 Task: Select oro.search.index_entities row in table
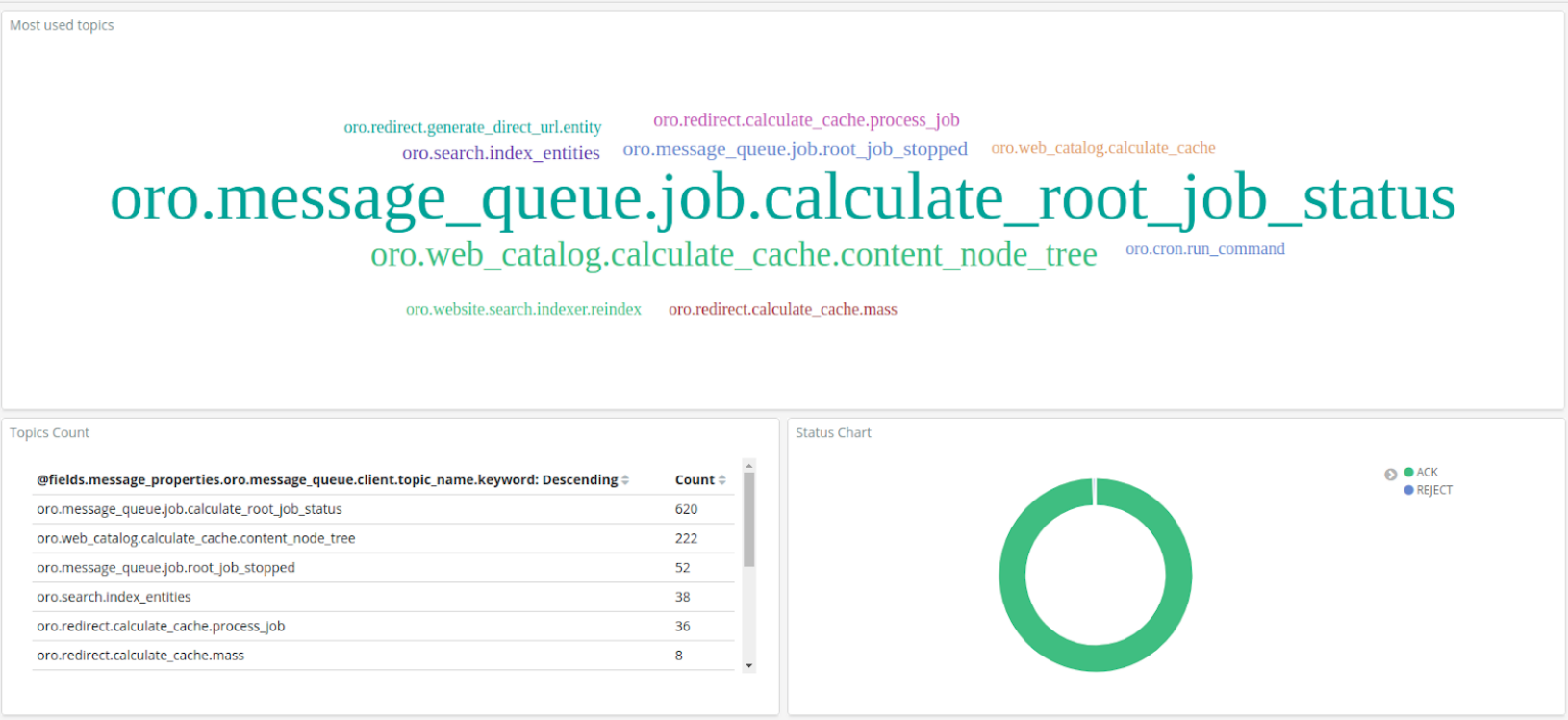coord(114,597)
